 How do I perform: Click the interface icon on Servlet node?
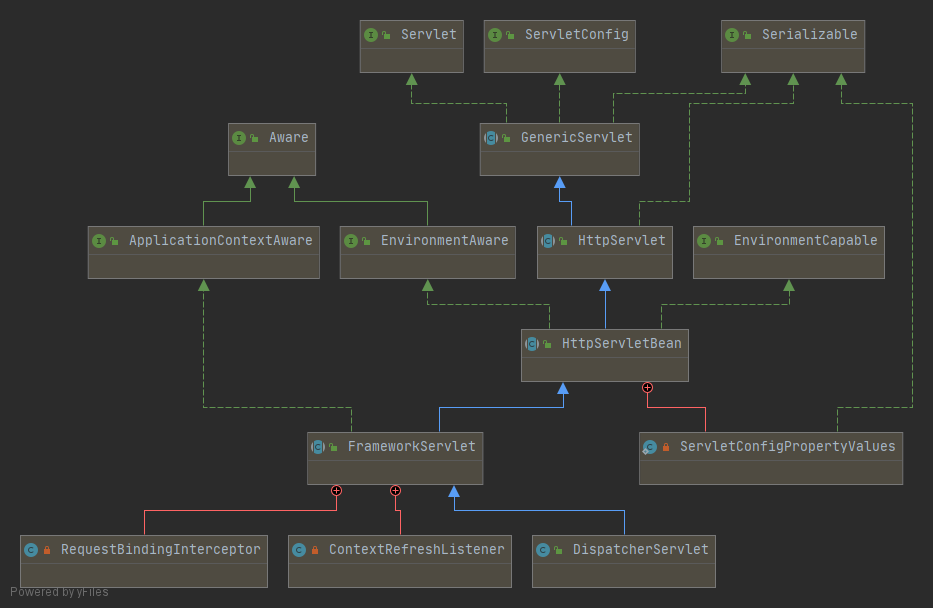coord(371,35)
